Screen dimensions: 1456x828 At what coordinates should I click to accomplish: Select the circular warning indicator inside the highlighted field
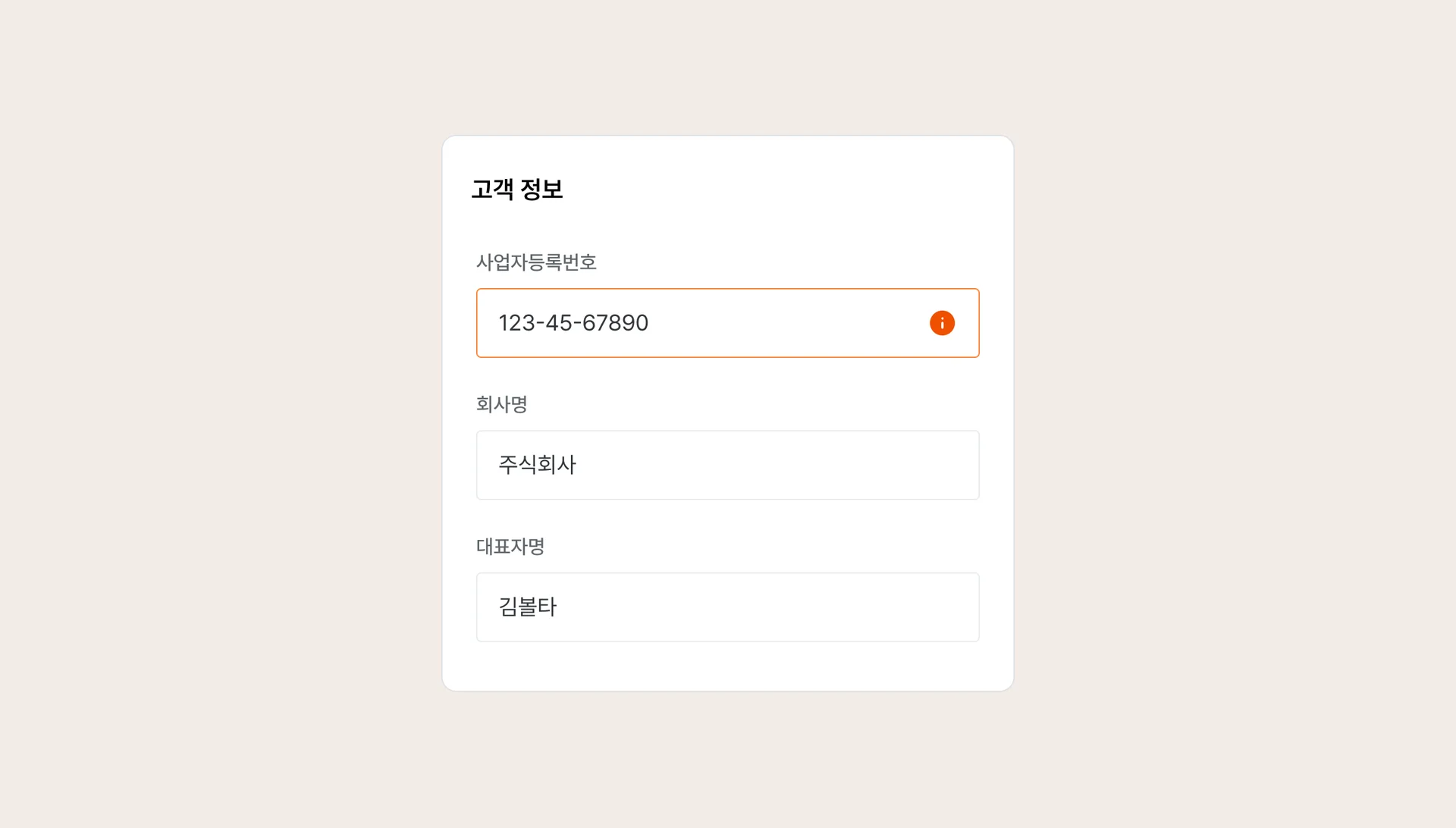(x=942, y=322)
